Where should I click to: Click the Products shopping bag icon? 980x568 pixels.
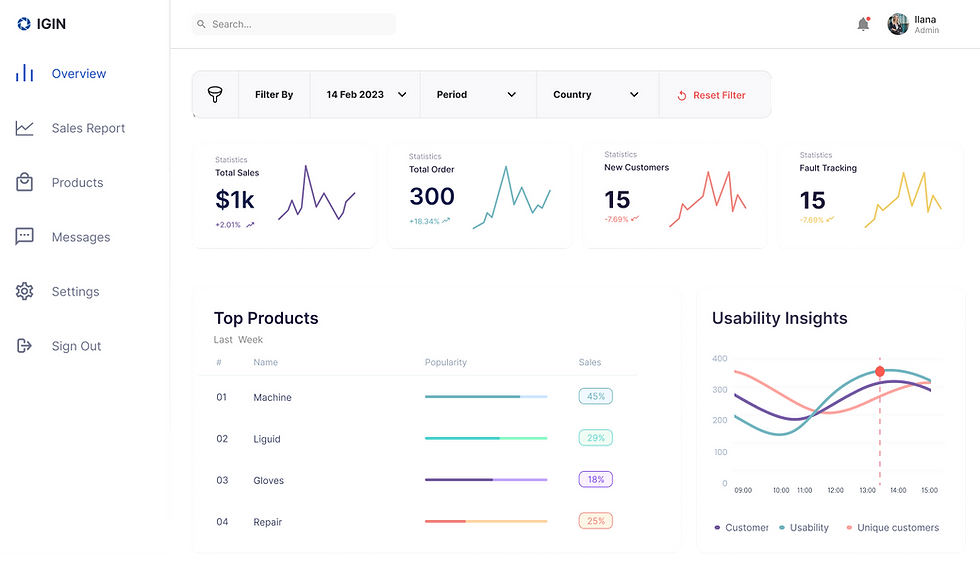[x=24, y=182]
